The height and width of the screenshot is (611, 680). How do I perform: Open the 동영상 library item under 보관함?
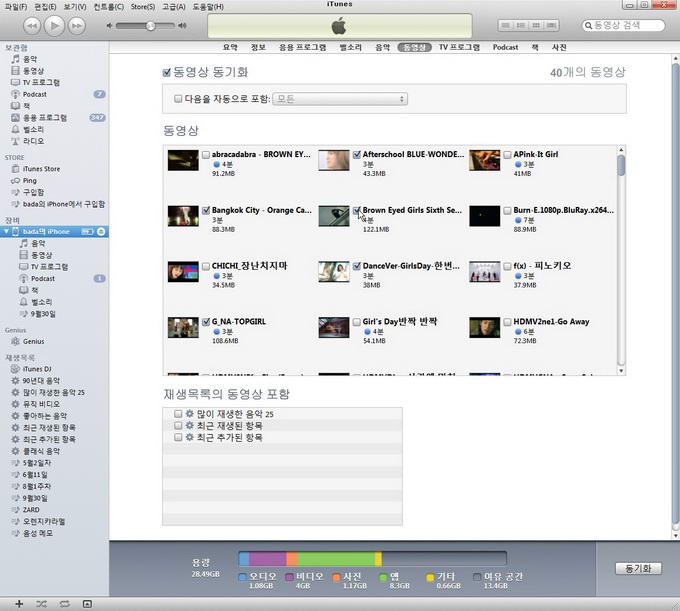point(33,71)
